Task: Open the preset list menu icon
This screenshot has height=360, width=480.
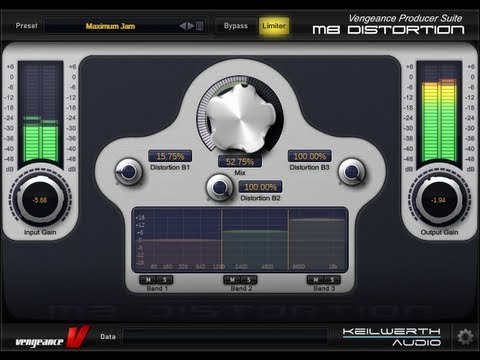Action: (x=199, y=26)
